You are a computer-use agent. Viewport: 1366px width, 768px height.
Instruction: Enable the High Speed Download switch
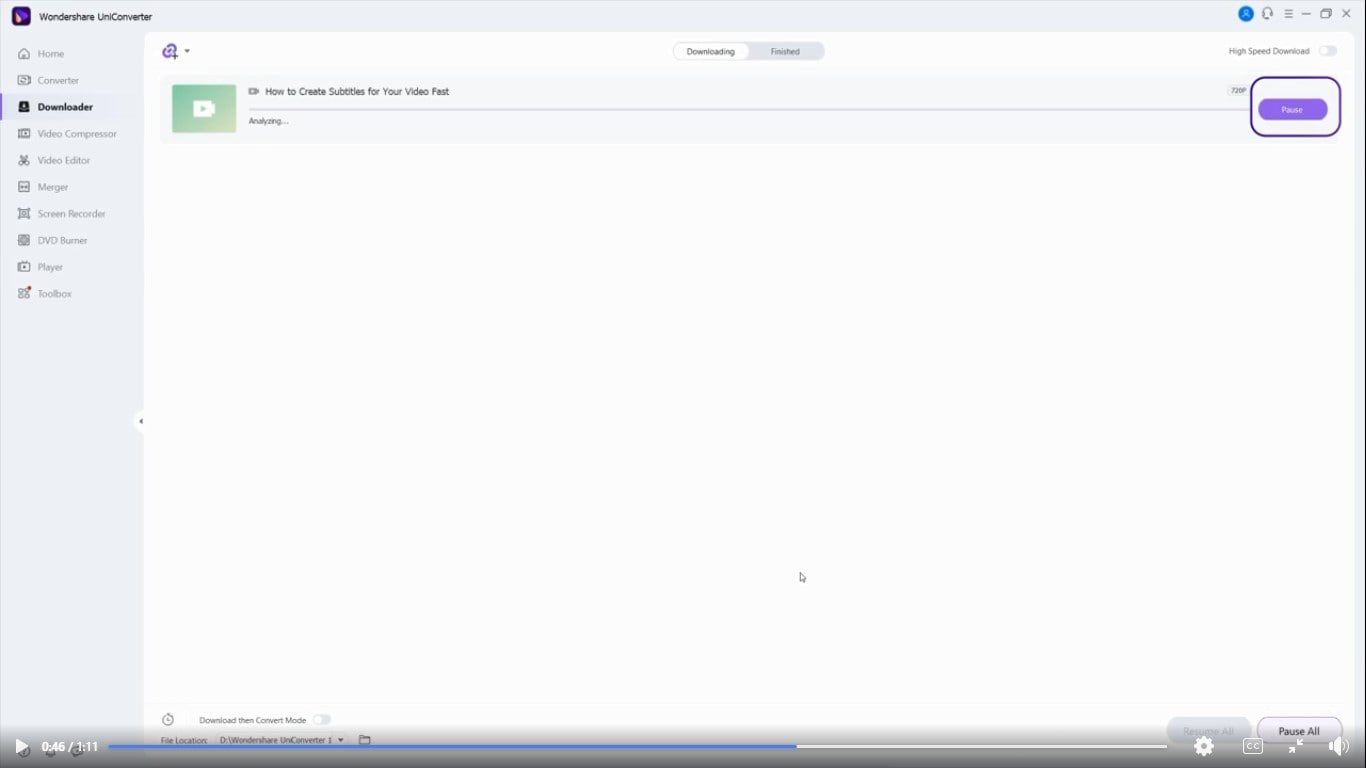pos(1327,51)
